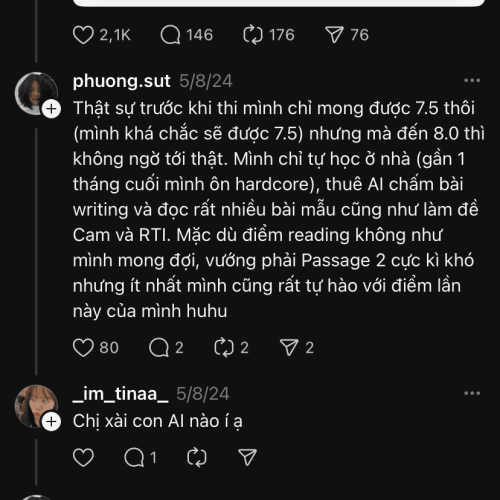Image resolution: width=500 pixels, height=500 pixels.
Task: Open phuong.sut's comment text about 8.0 score
Action: click(x=279, y=209)
